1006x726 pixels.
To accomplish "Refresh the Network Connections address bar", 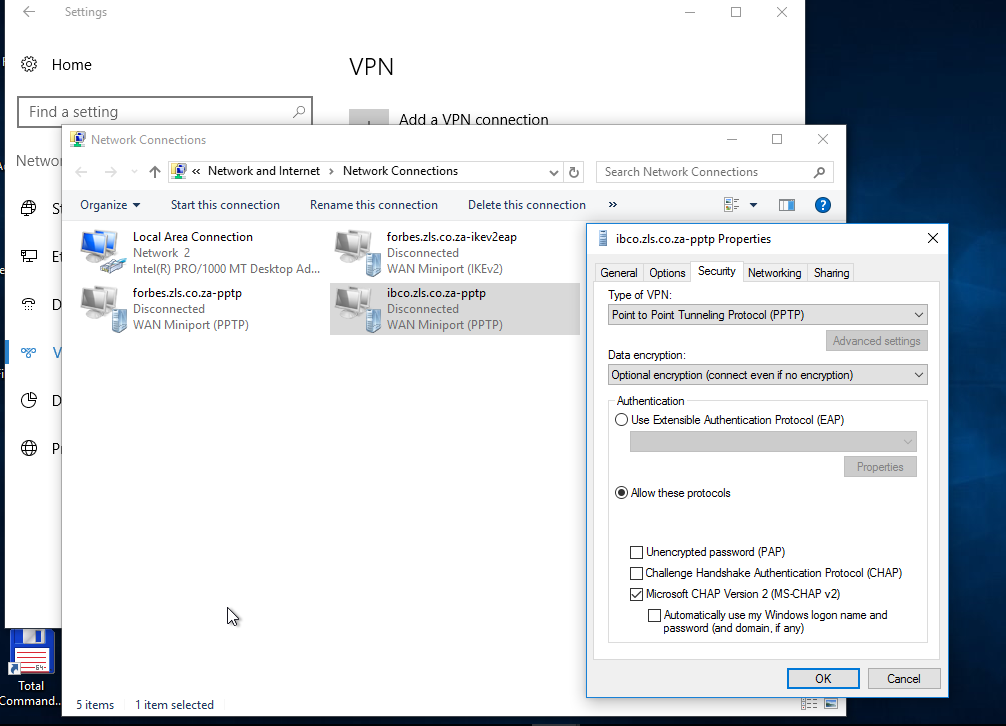I will tap(574, 172).
